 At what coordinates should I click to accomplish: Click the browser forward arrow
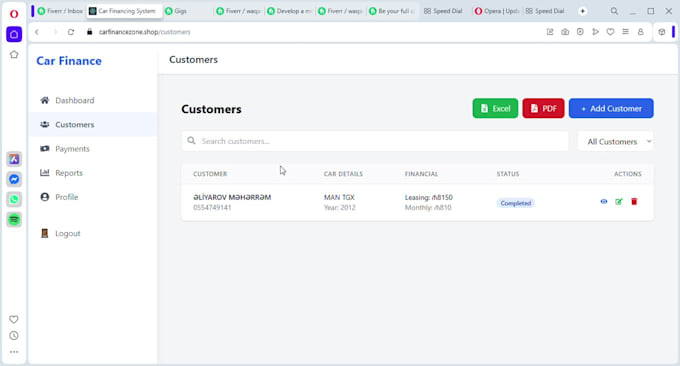pyautogui.click(x=55, y=32)
